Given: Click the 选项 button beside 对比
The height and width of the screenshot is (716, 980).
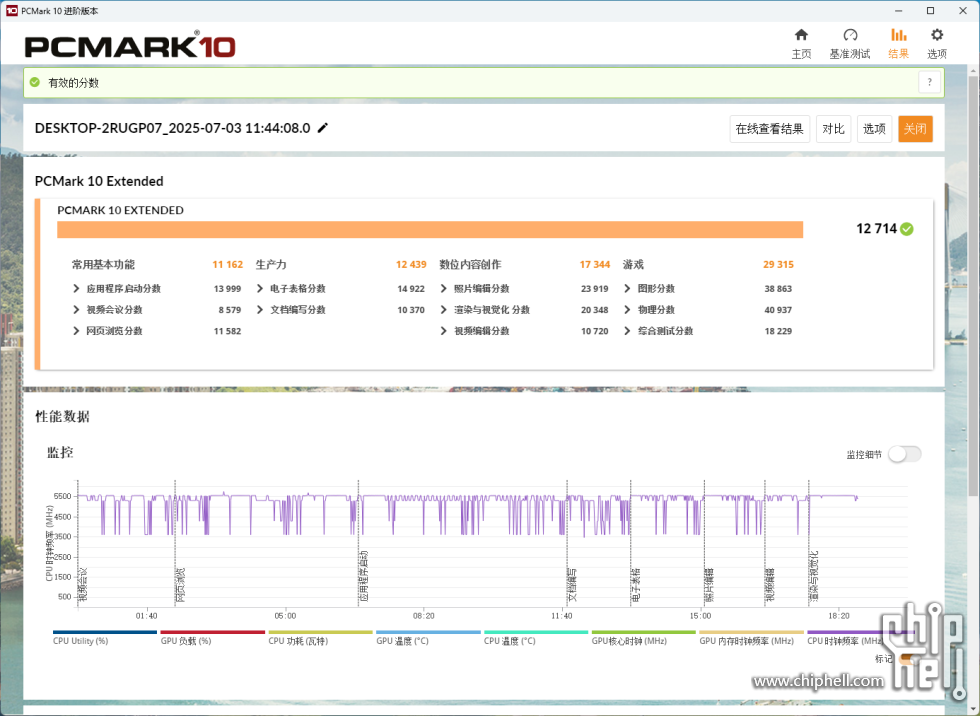Looking at the screenshot, I should (x=874, y=129).
